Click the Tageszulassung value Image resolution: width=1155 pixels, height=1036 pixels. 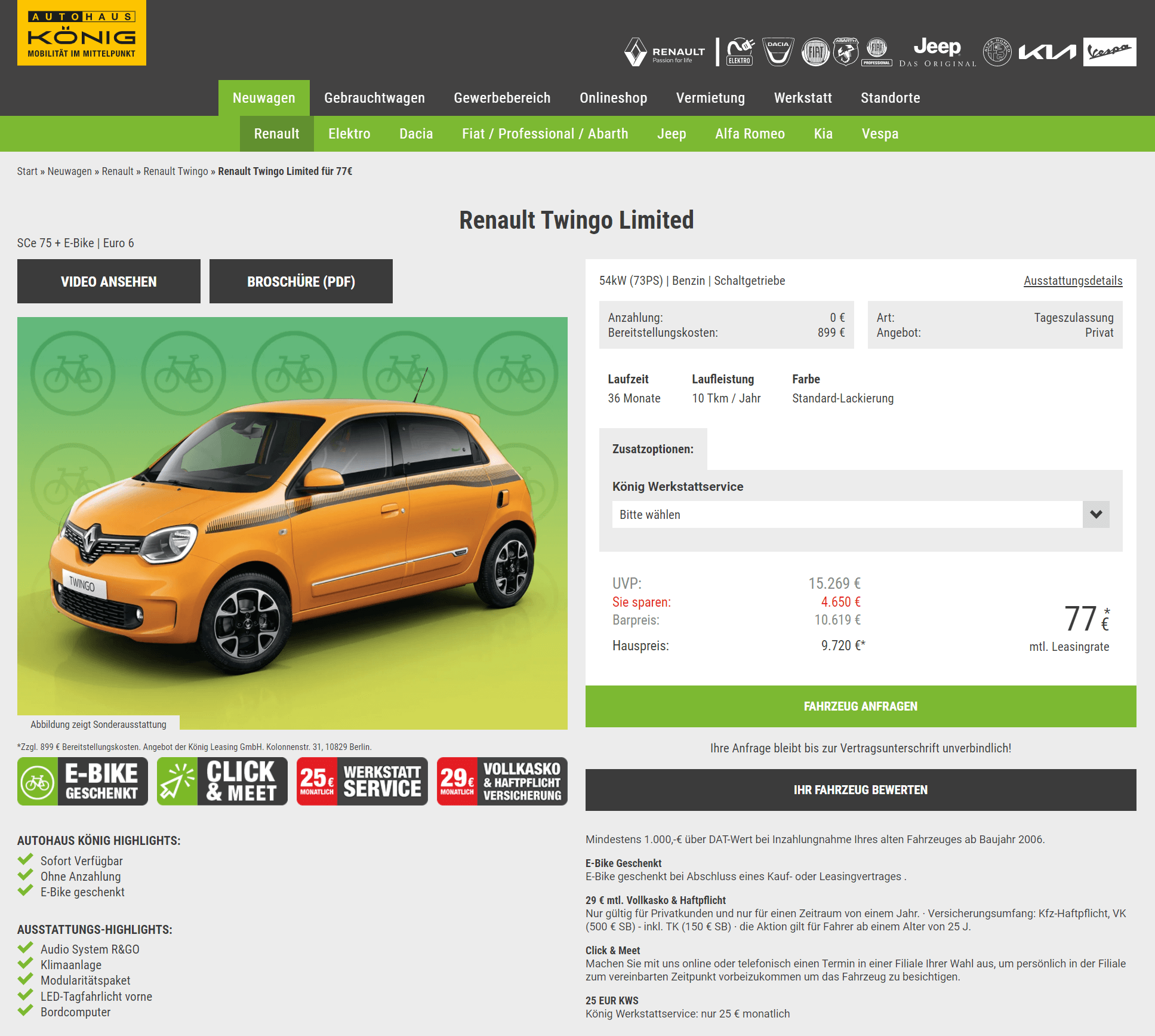(1074, 318)
